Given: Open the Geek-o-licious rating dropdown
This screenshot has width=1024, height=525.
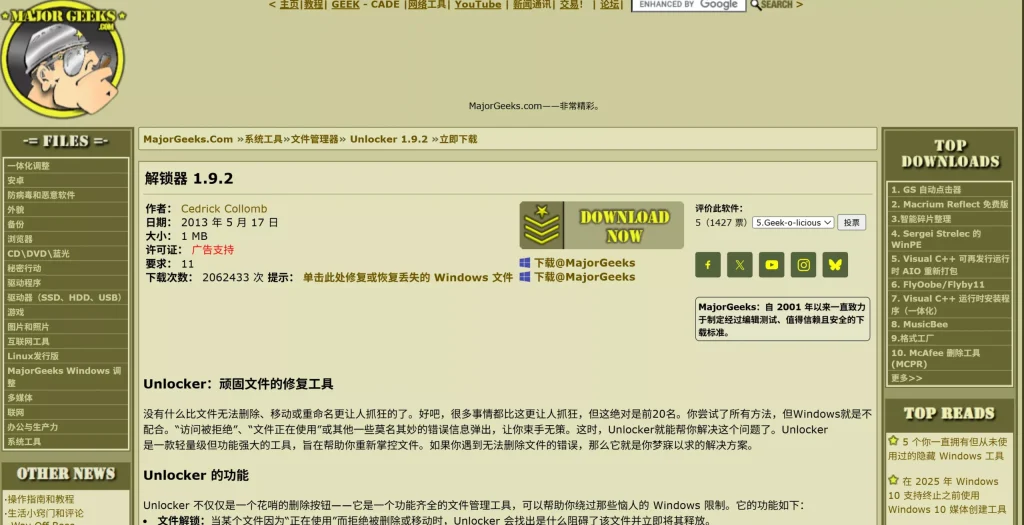Looking at the screenshot, I should (x=792, y=223).
